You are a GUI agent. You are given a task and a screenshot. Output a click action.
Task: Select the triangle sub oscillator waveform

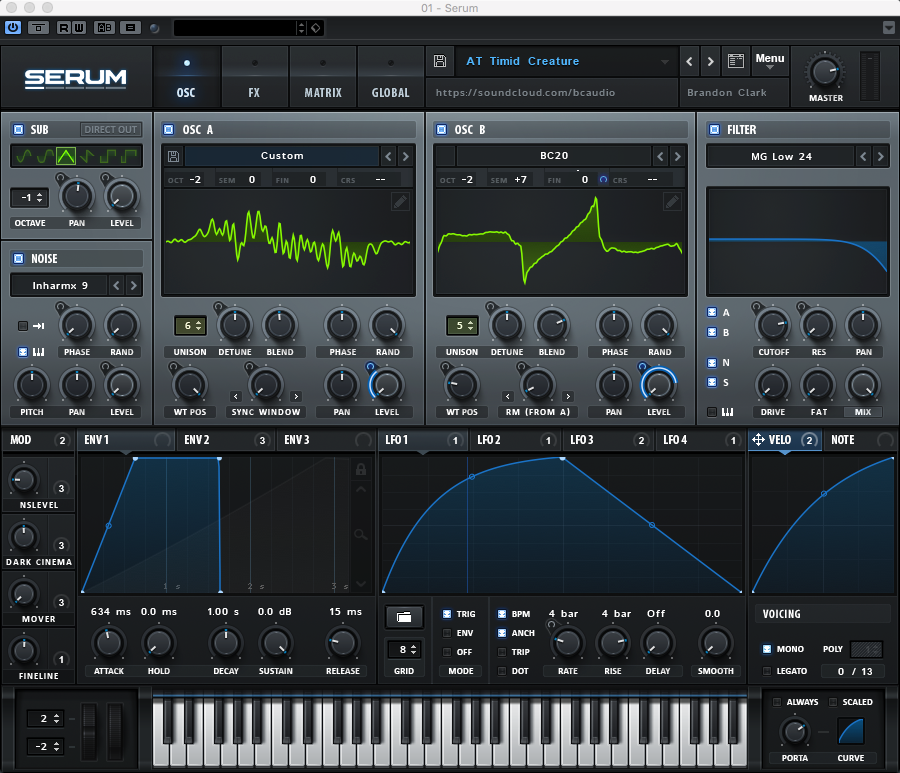(66, 156)
